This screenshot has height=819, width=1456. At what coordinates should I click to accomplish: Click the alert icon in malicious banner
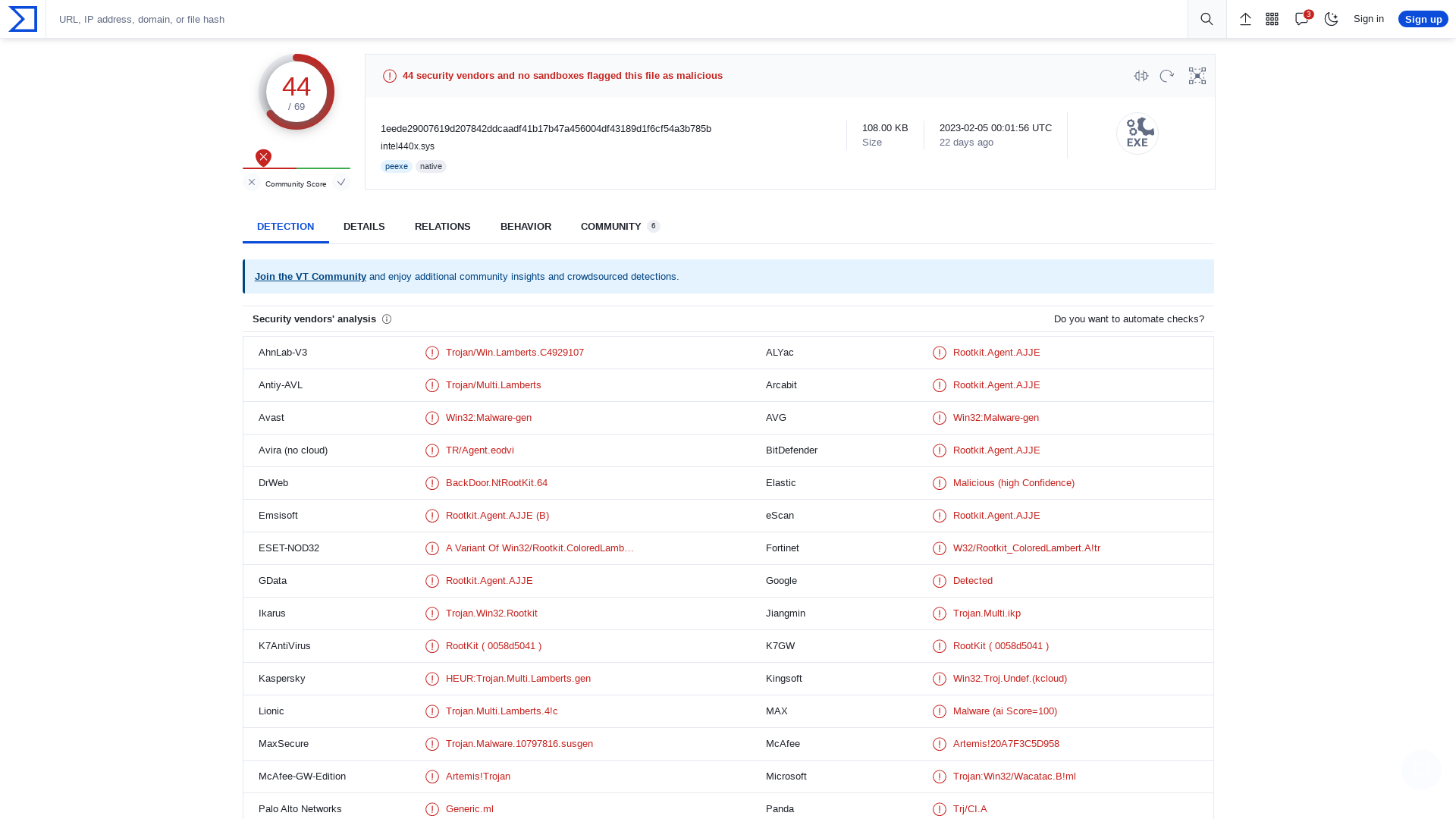pyautogui.click(x=390, y=76)
